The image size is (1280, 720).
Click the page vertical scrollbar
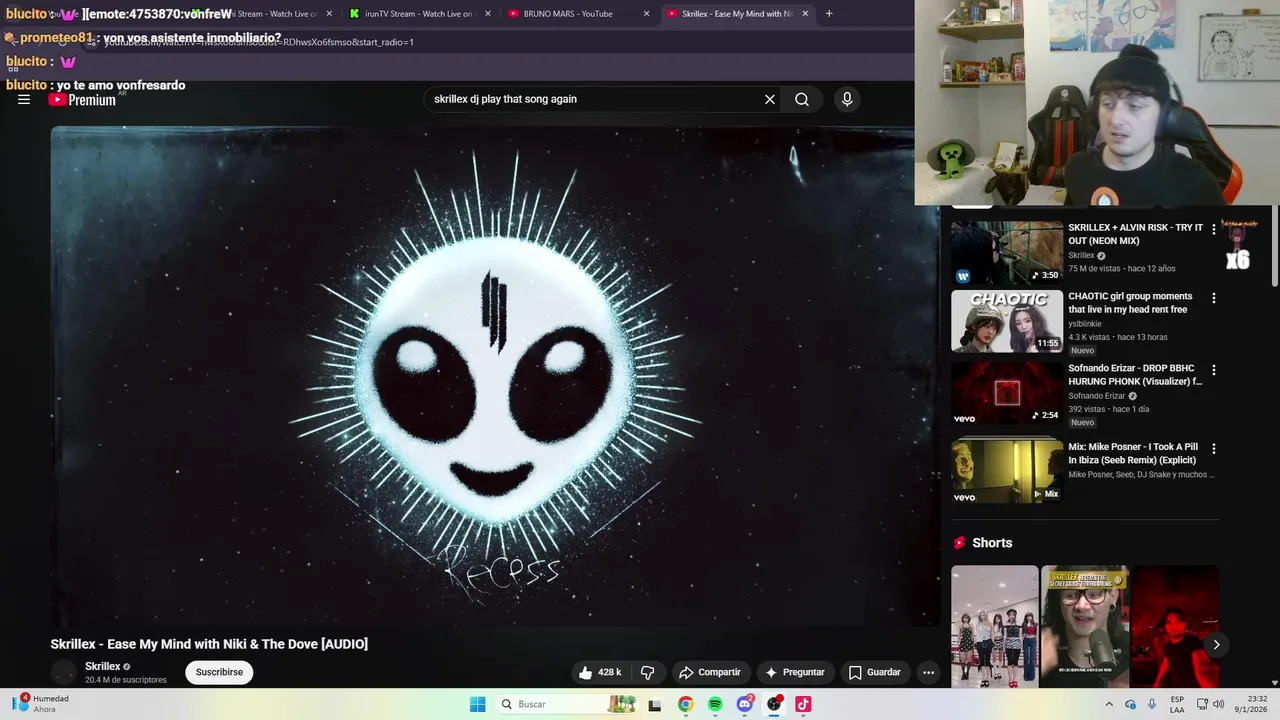pyautogui.click(x=1274, y=247)
